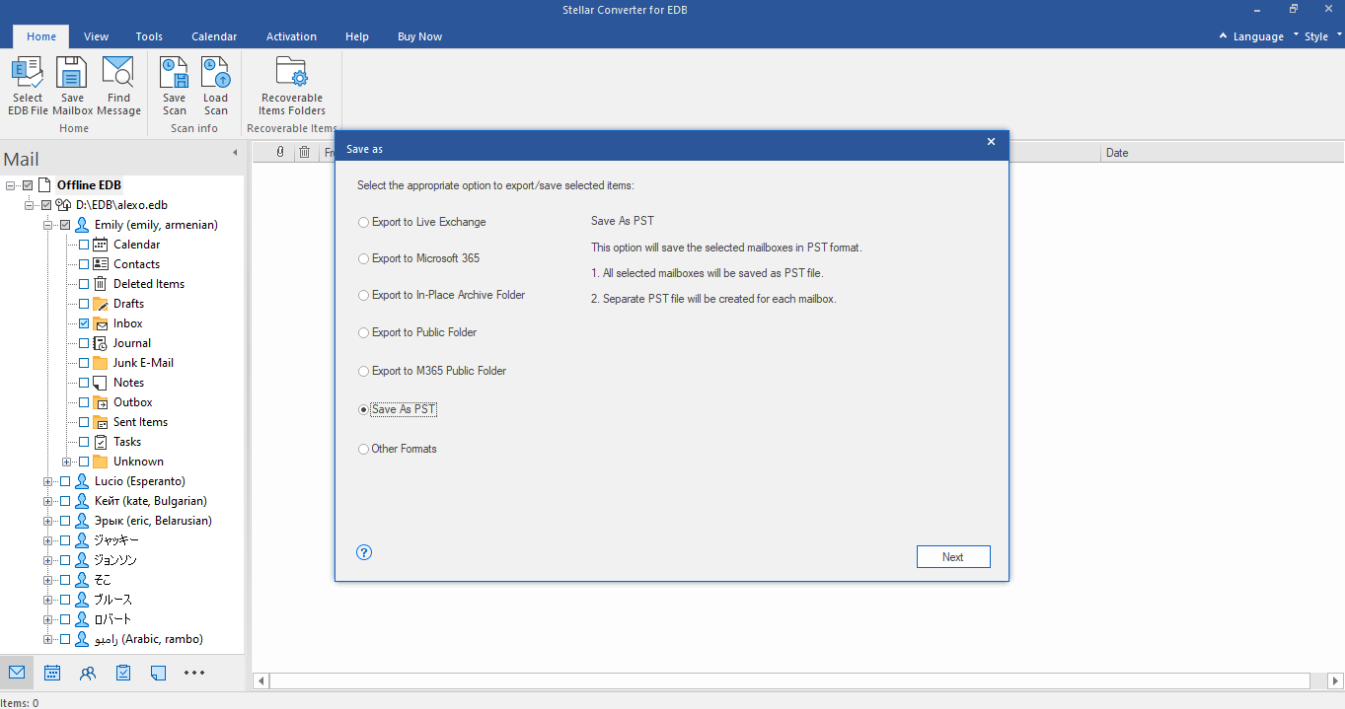Click the Date column header
Image resolution: width=1345 pixels, height=709 pixels.
(1117, 153)
